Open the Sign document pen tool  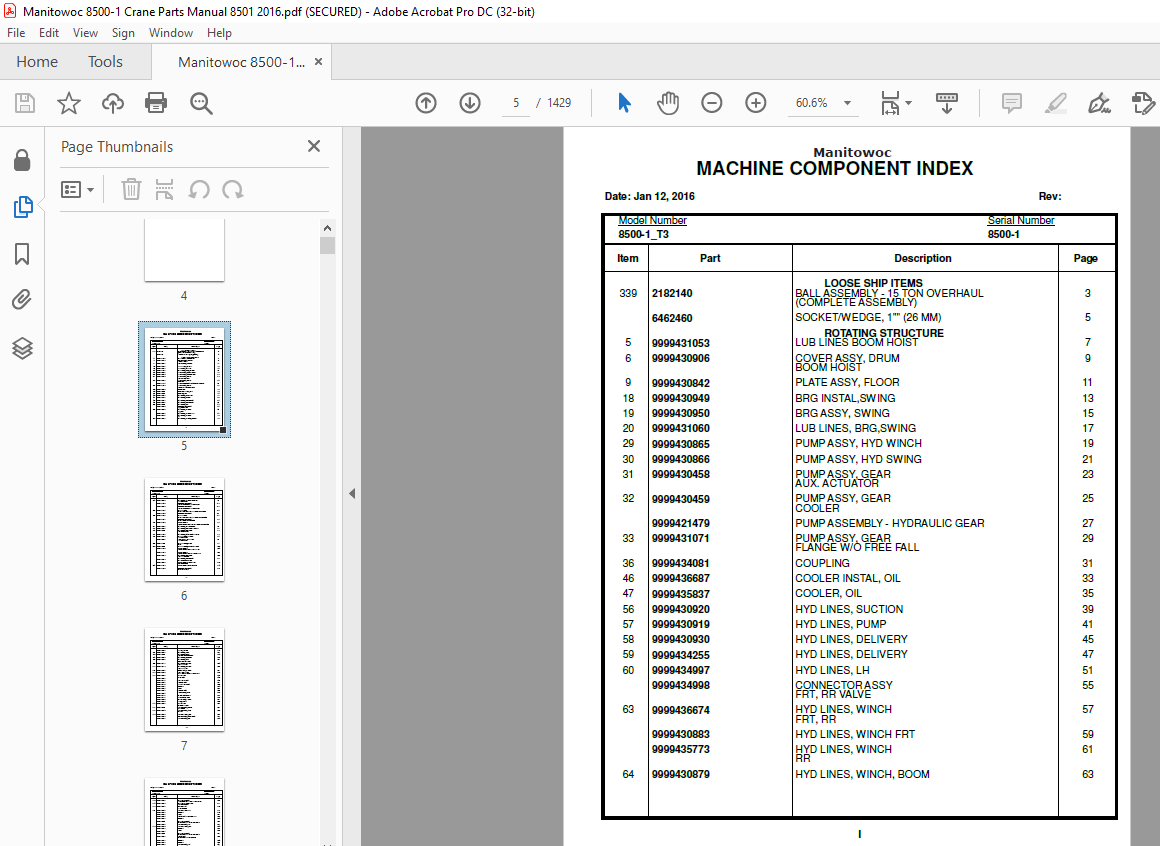click(x=1099, y=103)
